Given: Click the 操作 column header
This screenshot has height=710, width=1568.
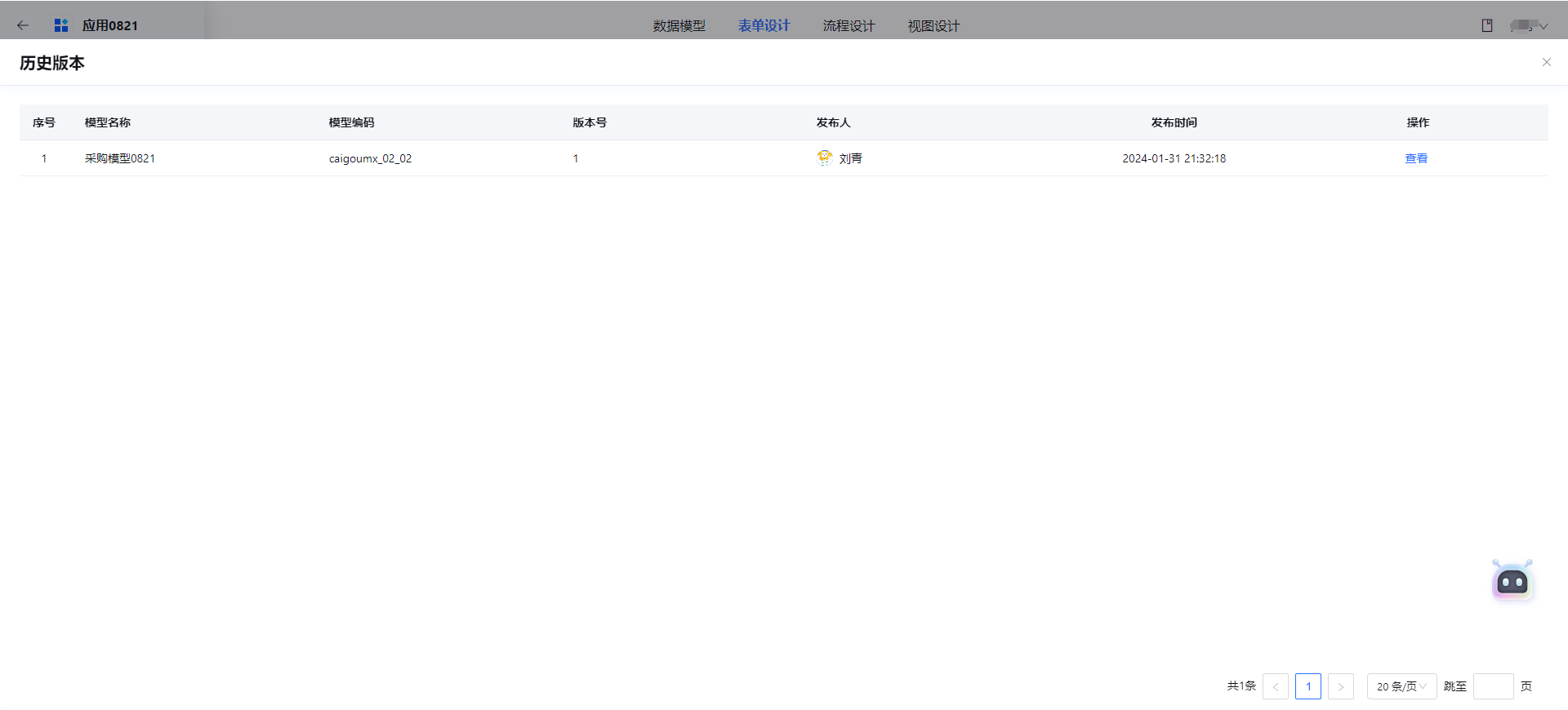Looking at the screenshot, I should click(x=1418, y=122).
